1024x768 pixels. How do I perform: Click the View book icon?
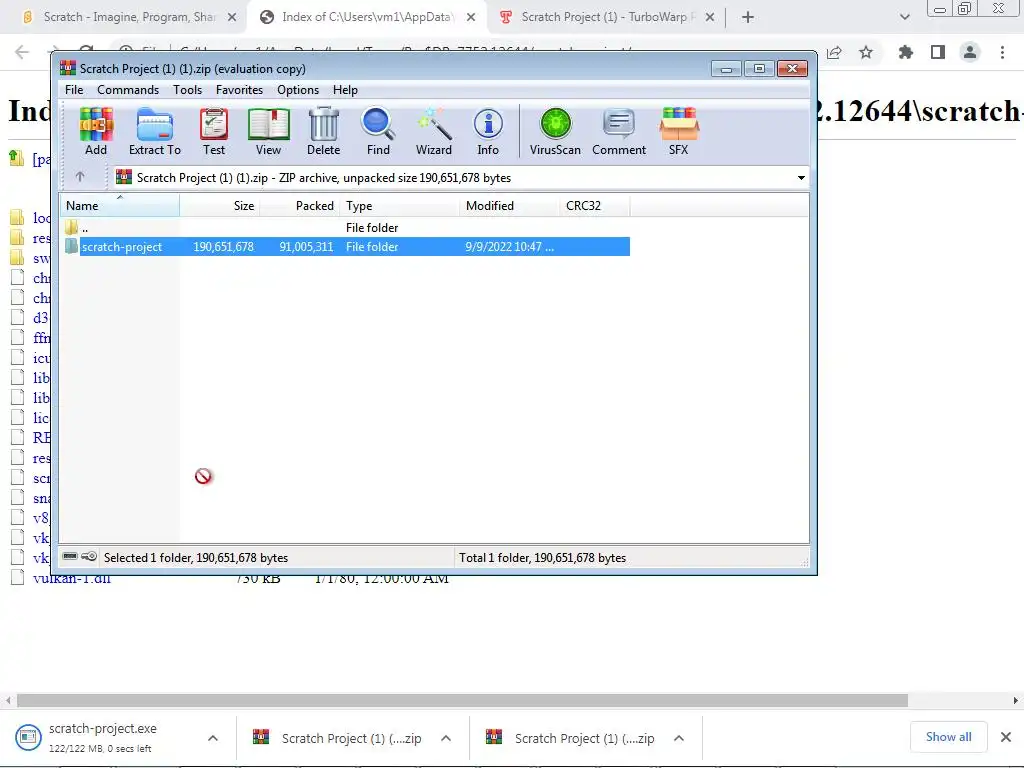pyautogui.click(x=268, y=131)
